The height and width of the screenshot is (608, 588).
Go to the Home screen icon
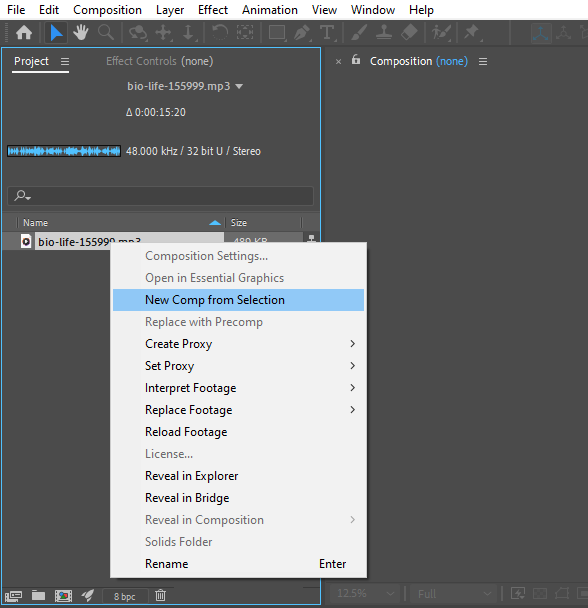[24, 33]
